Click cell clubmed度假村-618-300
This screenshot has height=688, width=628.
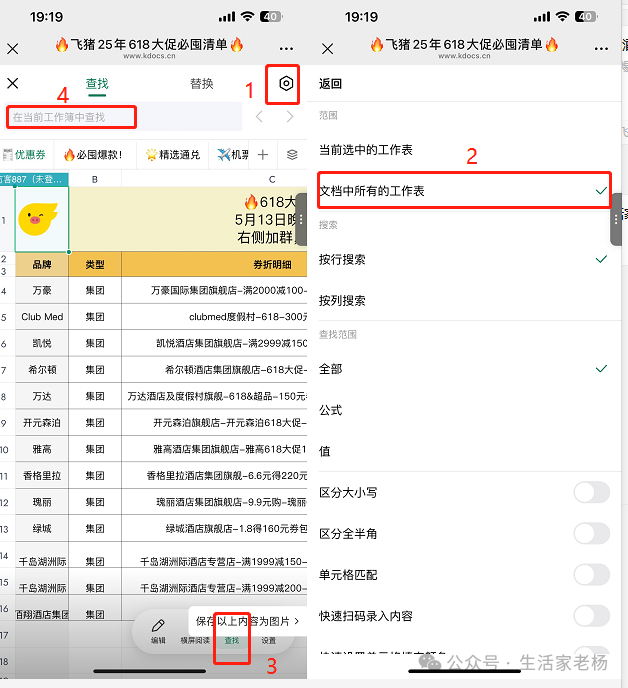point(214,317)
